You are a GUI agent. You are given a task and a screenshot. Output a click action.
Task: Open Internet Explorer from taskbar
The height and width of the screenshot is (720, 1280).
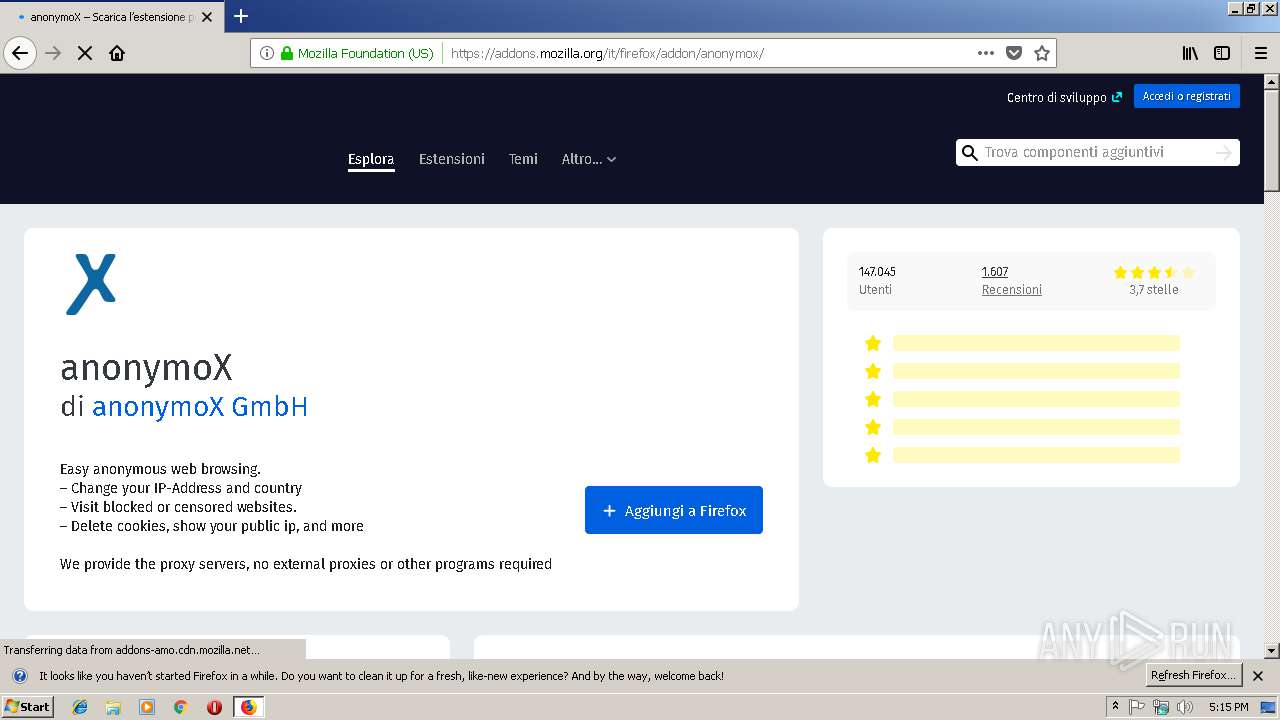click(x=80, y=707)
